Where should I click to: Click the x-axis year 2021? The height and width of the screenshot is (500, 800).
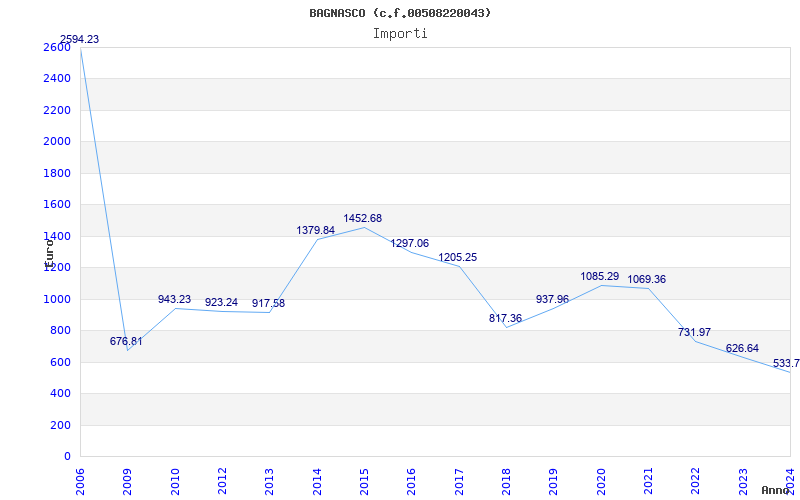point(648,481)
